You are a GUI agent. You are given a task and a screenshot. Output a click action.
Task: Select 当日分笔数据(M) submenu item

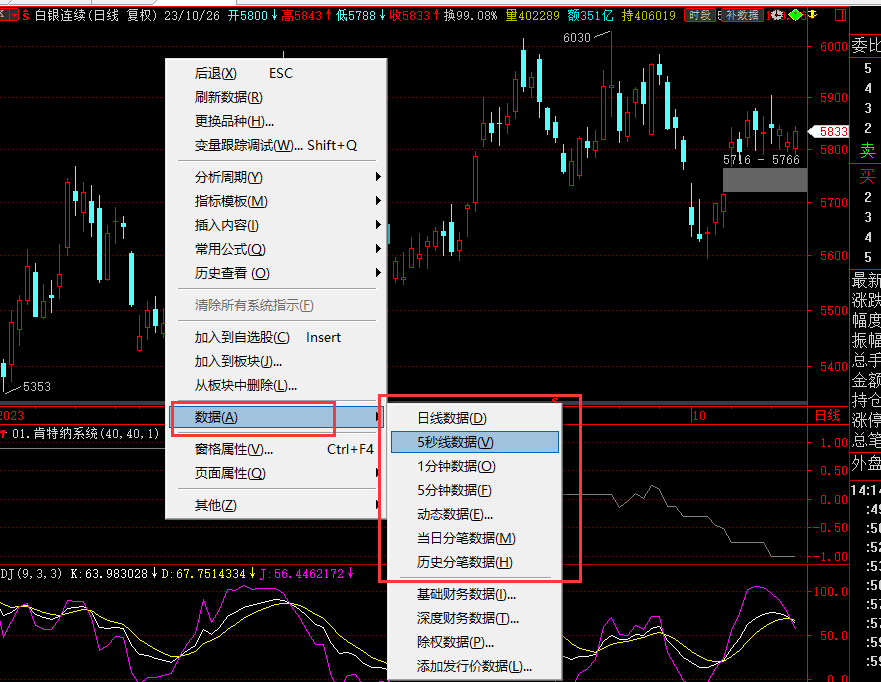tap(475, 538)
